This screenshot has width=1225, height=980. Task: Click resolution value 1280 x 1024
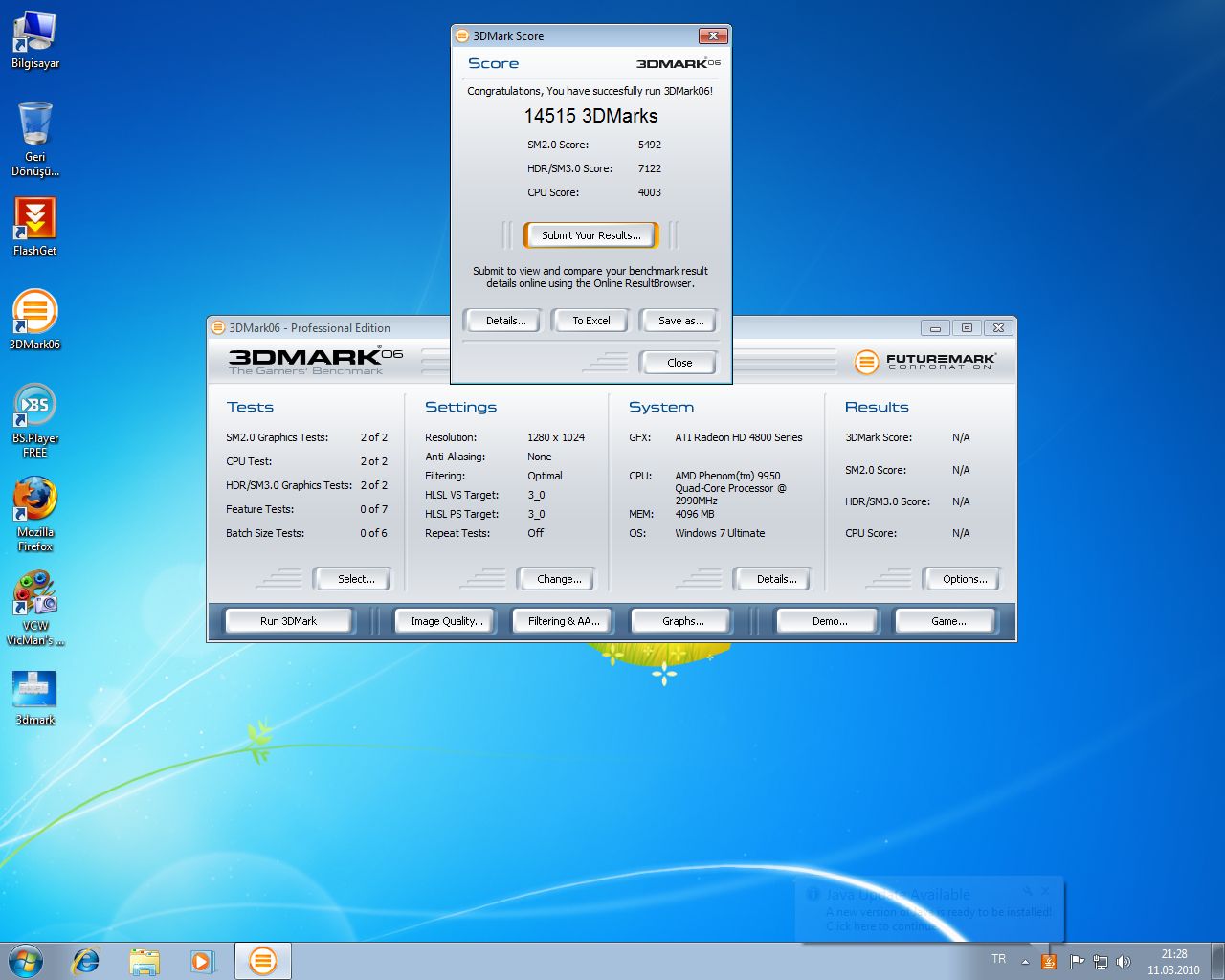556,437
